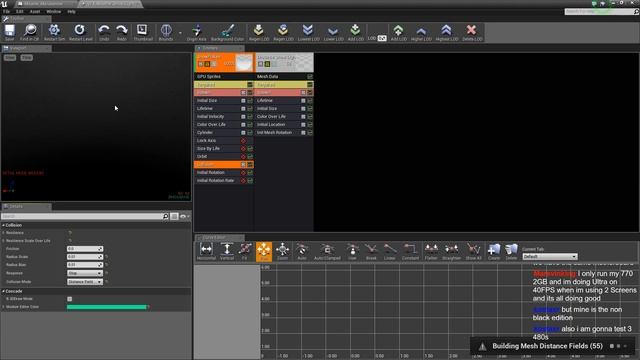Open the Edit menu

(20, 11)
